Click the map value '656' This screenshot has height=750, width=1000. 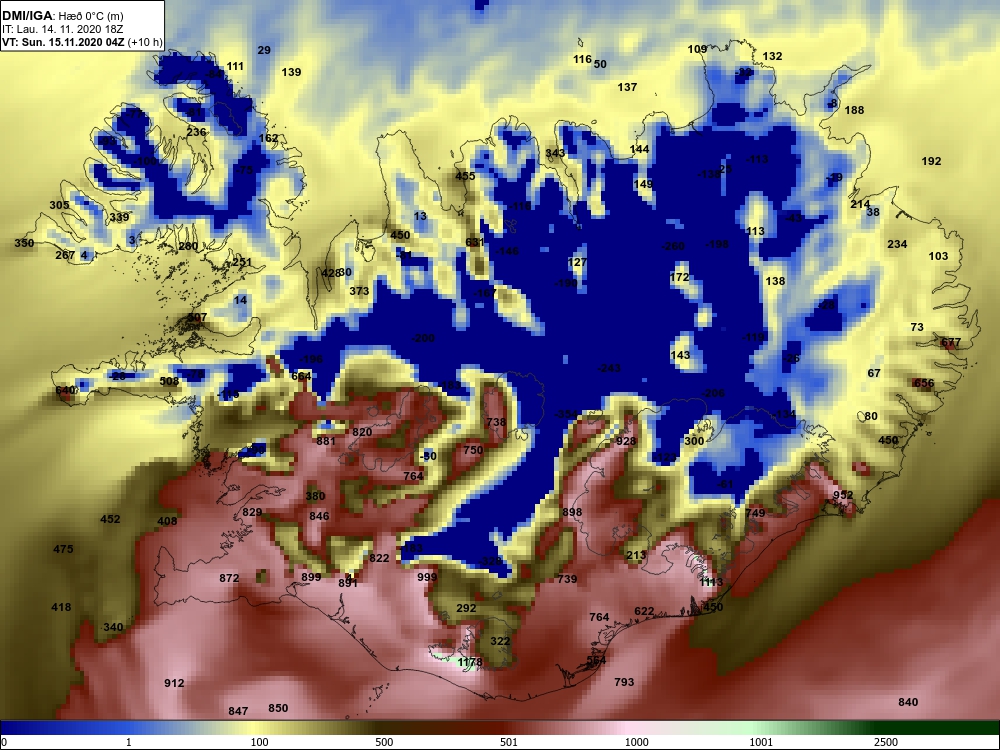pyautogui.click(x=923, y=383)
